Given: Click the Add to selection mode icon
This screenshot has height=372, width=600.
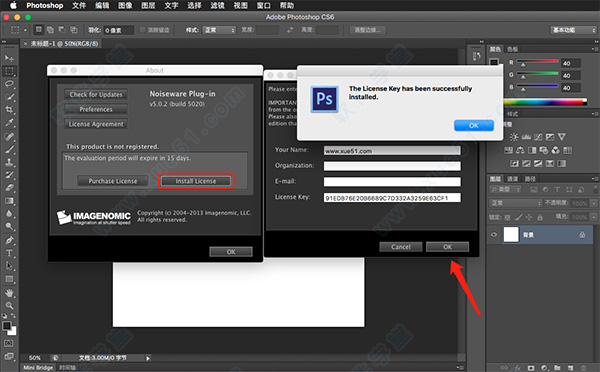Looking at the screenshot, I should point(50,30).
